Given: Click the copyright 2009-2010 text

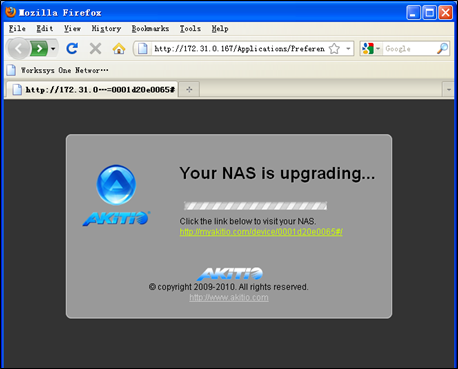Looking at the screenshot, I should (228, 287).
